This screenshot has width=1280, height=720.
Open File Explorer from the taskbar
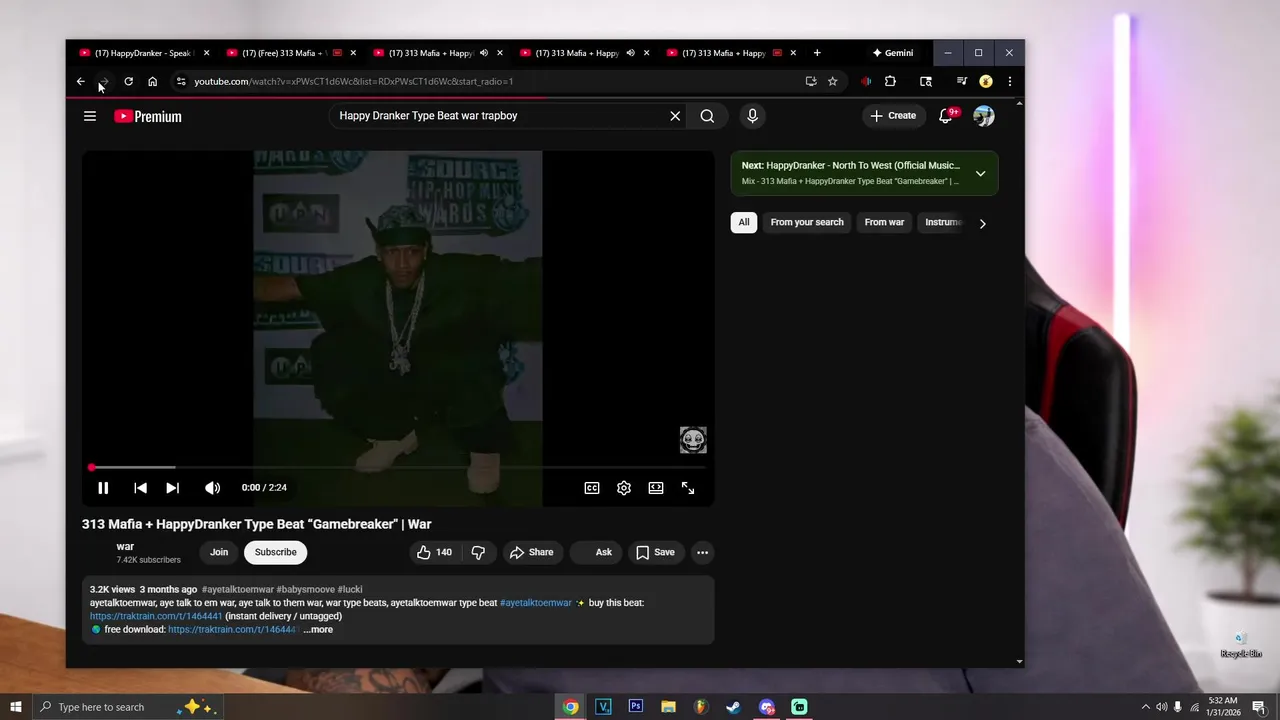point(668,707)
